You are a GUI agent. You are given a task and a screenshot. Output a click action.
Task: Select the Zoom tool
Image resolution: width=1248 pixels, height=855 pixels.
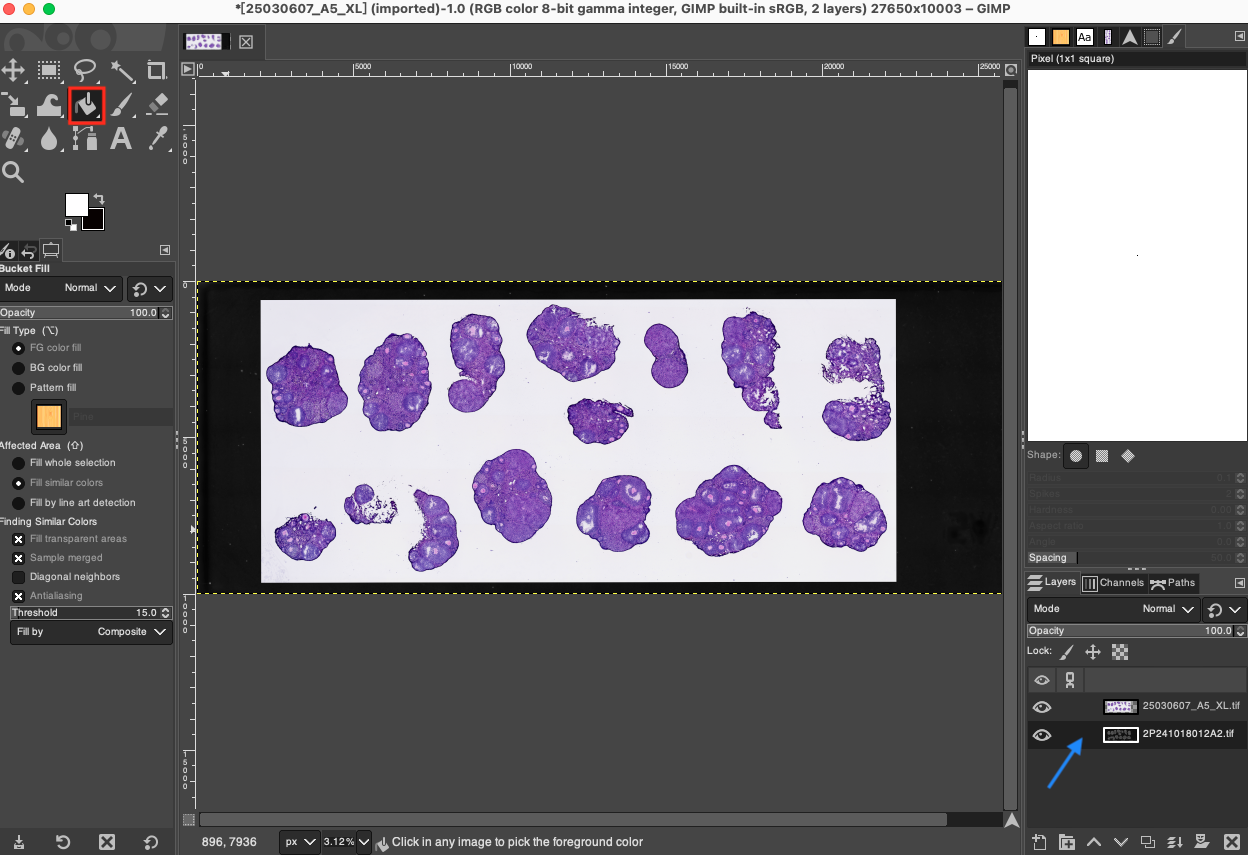pyautogui.click(x=14, y=172)
